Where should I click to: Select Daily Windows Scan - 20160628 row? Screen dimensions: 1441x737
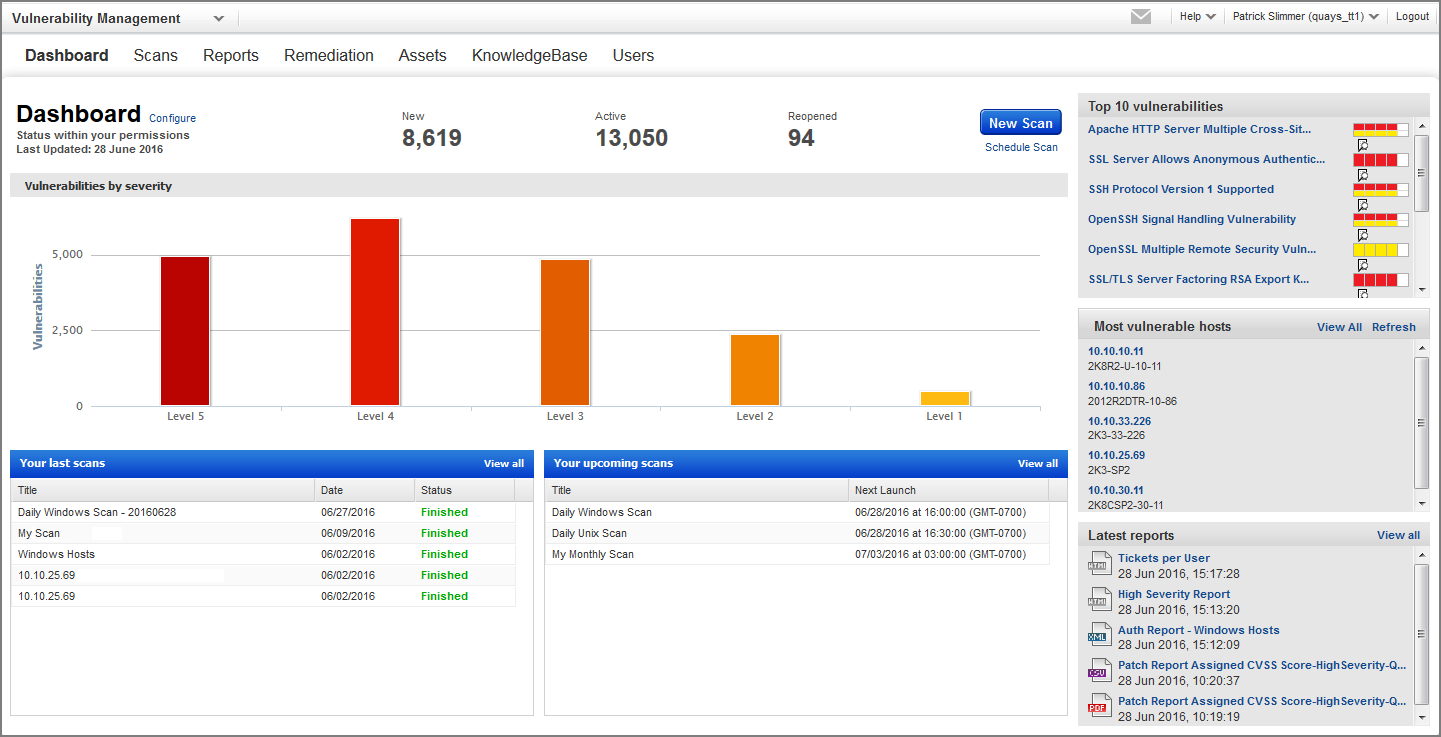click(x=264, y=512)
